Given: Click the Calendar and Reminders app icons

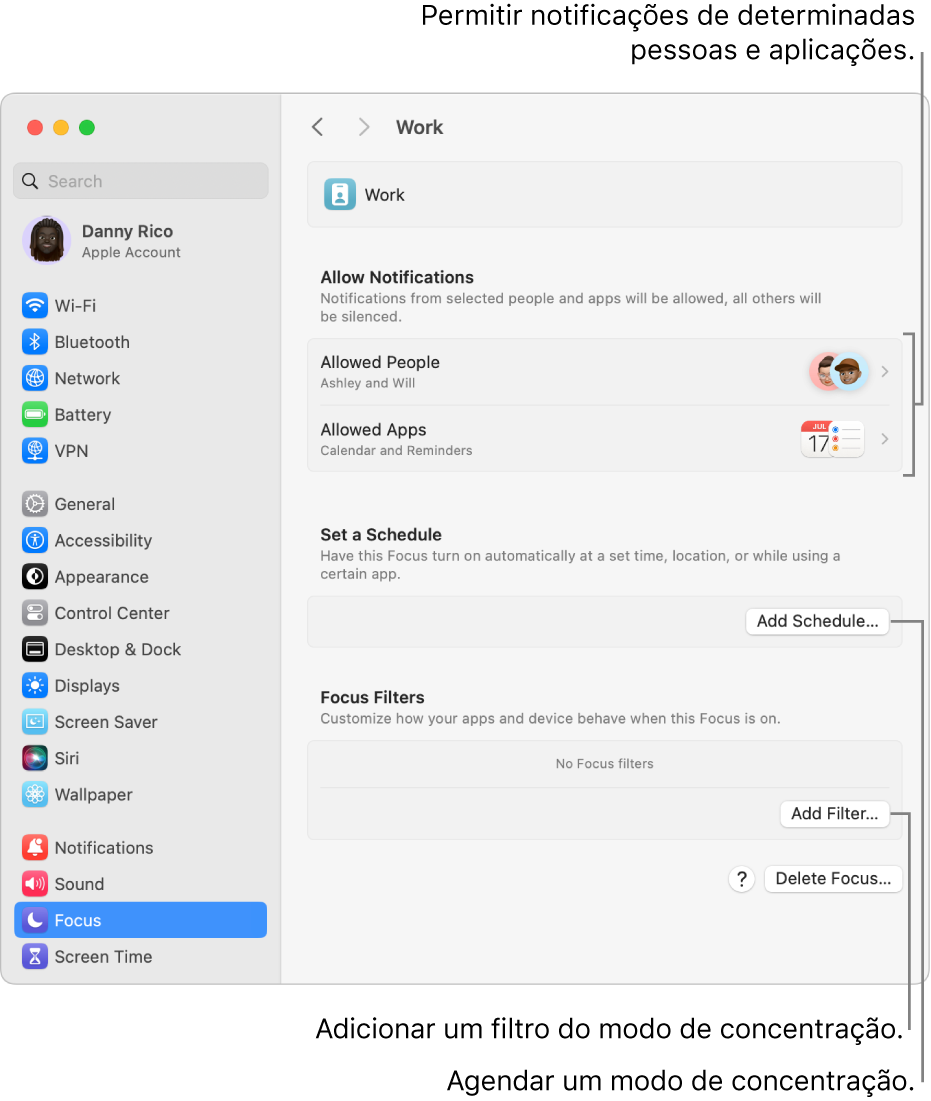Looking at the screenshot, I should (x=832, y=440).
